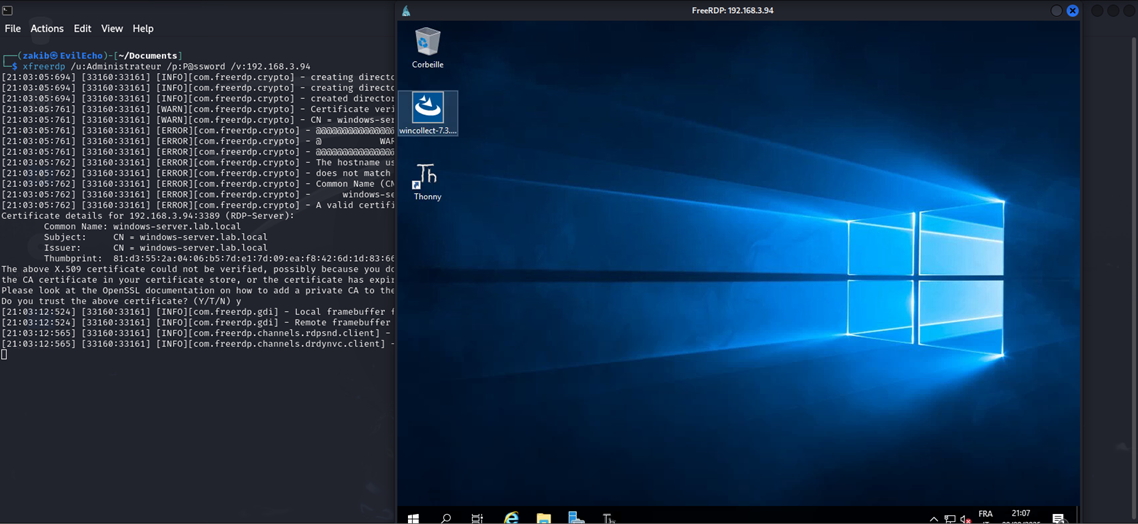Image resolution: width=1138 pixels, height=524 pixels.
Task: Click the 21:07 taskbar clock
Action: click(x=1020, y=513)
